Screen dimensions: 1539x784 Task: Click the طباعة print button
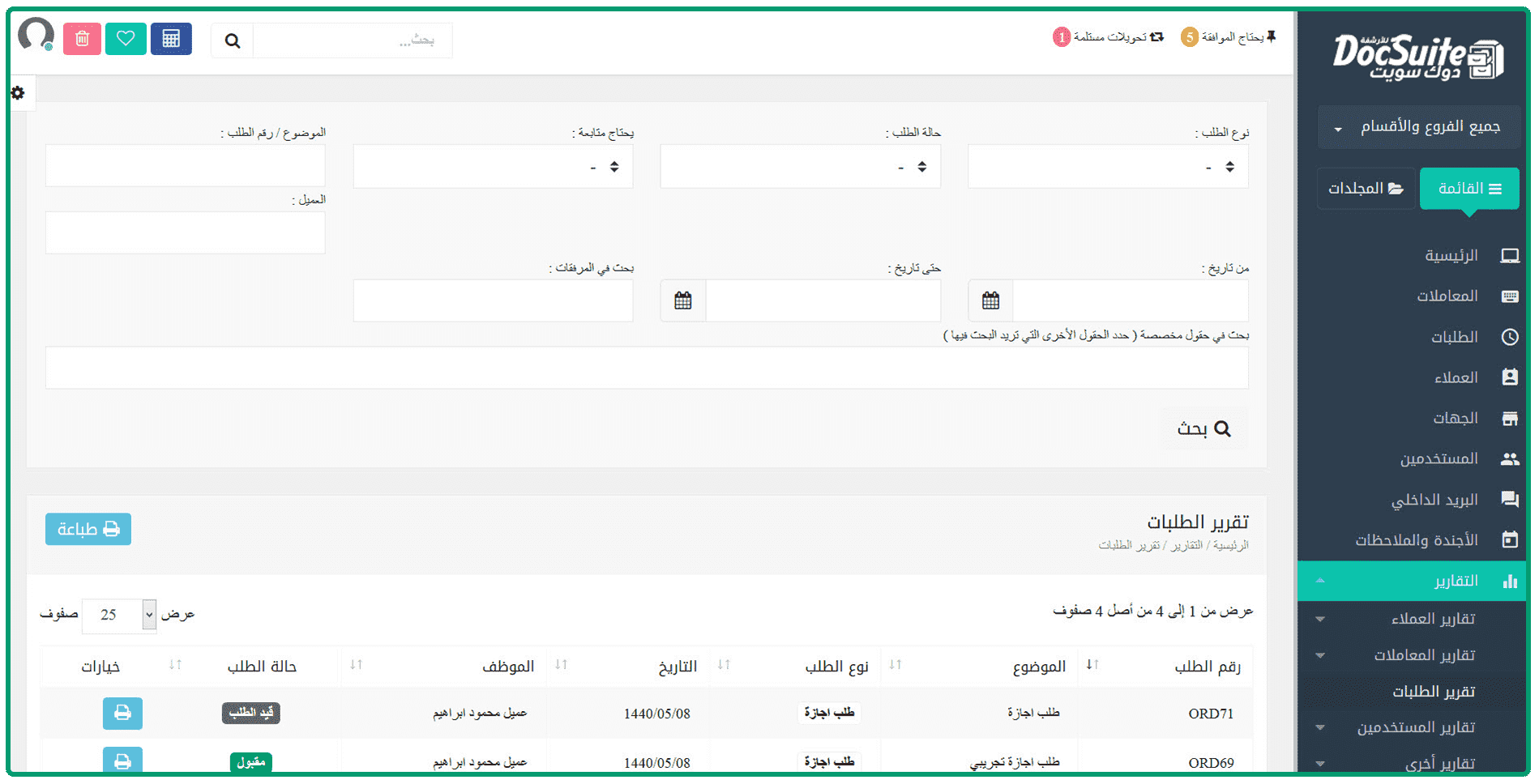[x=88, y=529]
